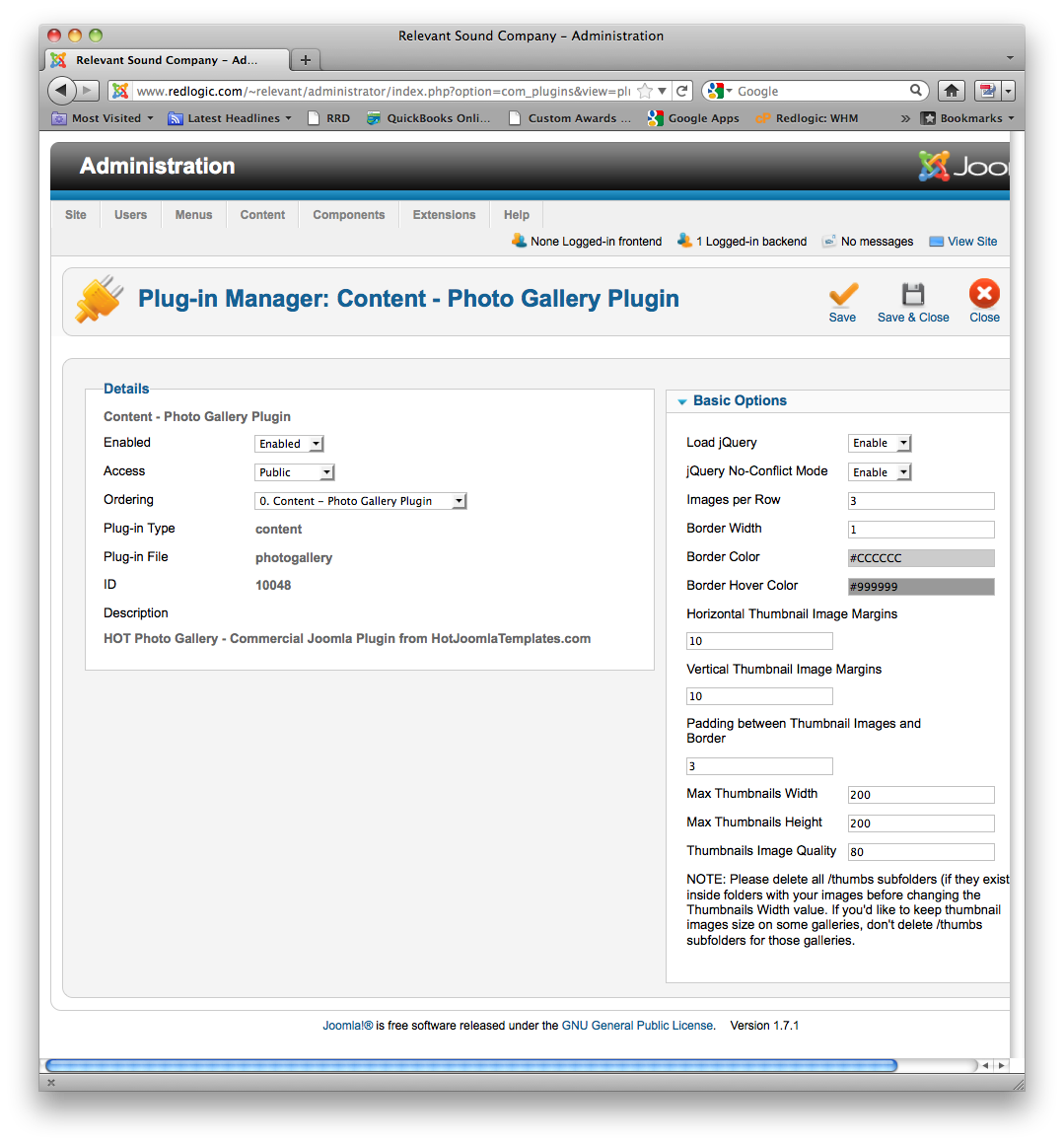Open the Load jQuery dropdown
The image size is (1064, 1145).
tap(880, 443)
